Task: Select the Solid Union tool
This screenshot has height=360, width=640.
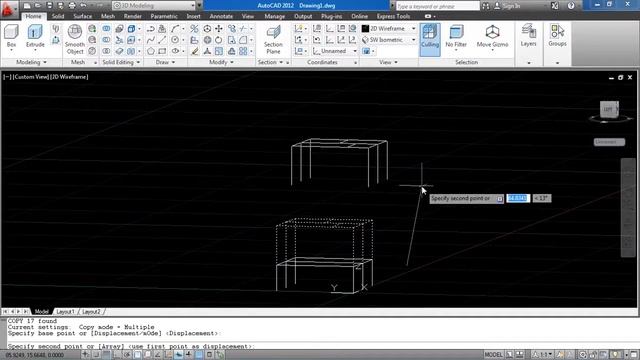Action: pos(106,29)
